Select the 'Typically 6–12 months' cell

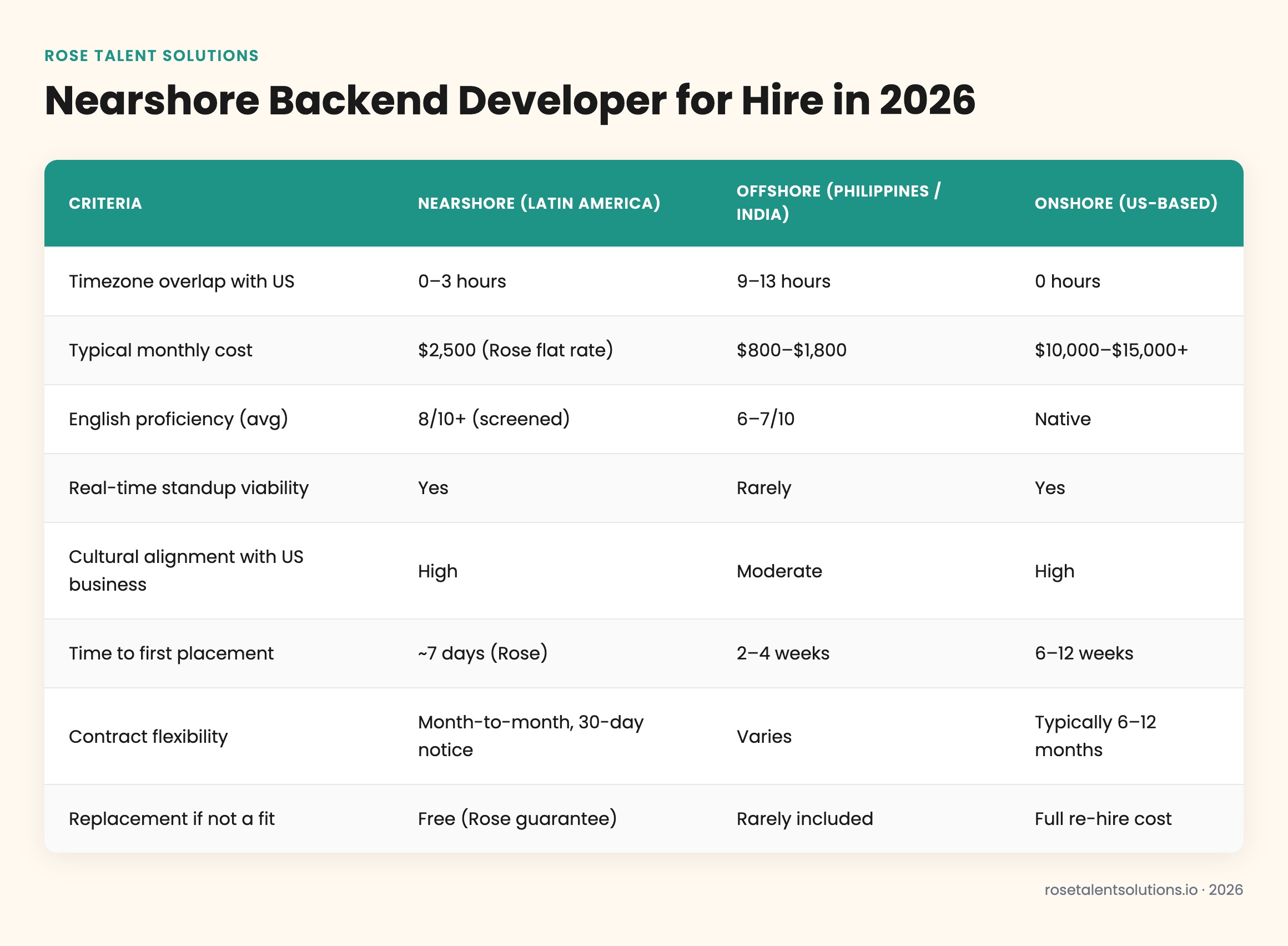tap(1095, 736)
